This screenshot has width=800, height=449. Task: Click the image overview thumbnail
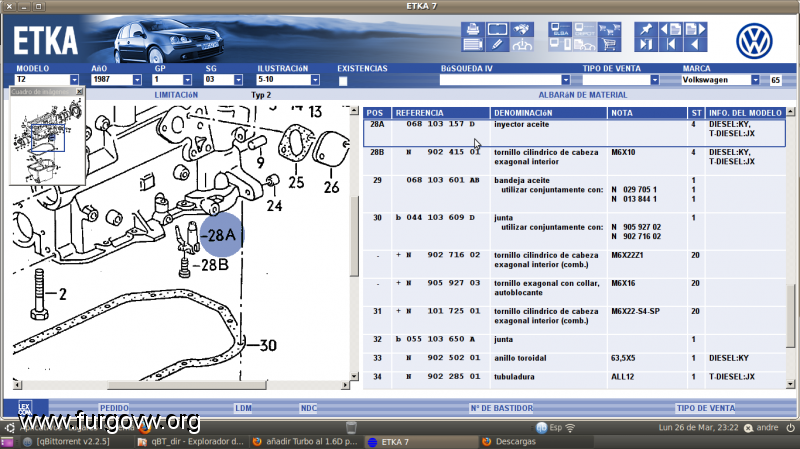click(47, 140)
